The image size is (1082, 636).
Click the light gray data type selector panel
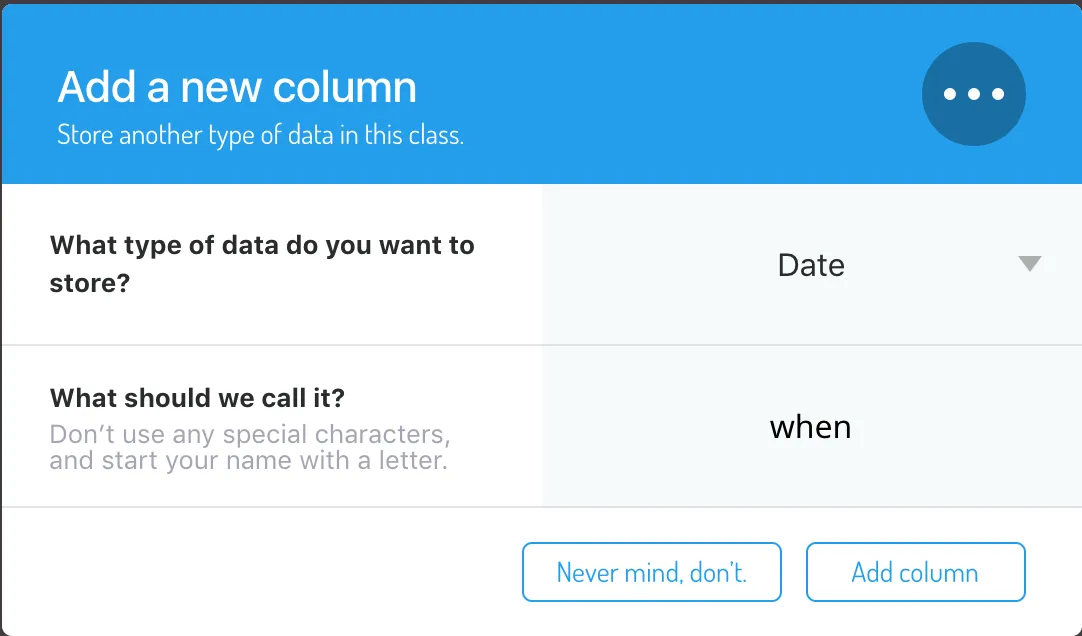[x=812, y=264]
